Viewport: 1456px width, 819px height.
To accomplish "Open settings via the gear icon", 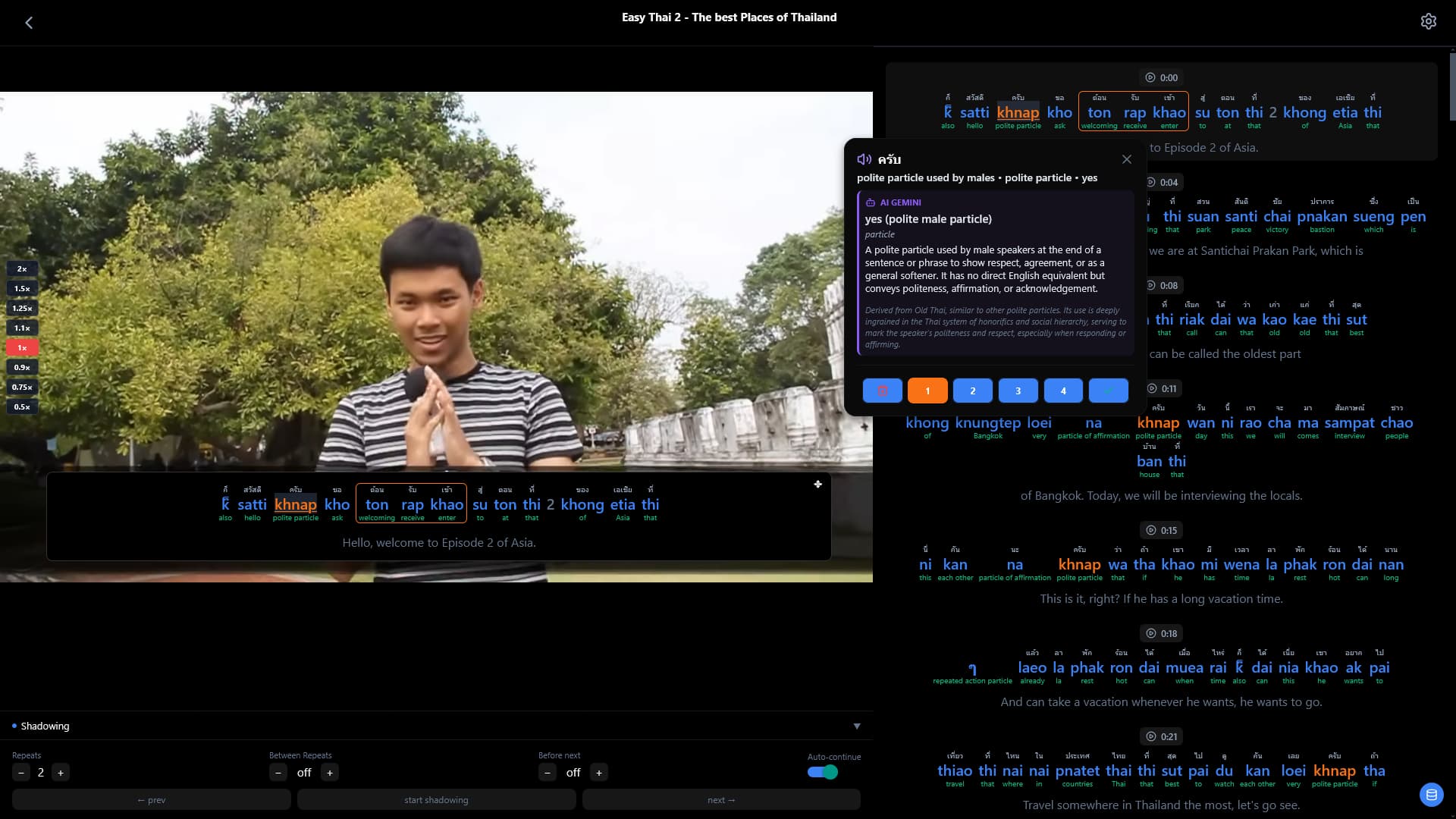I will 1428,21.
